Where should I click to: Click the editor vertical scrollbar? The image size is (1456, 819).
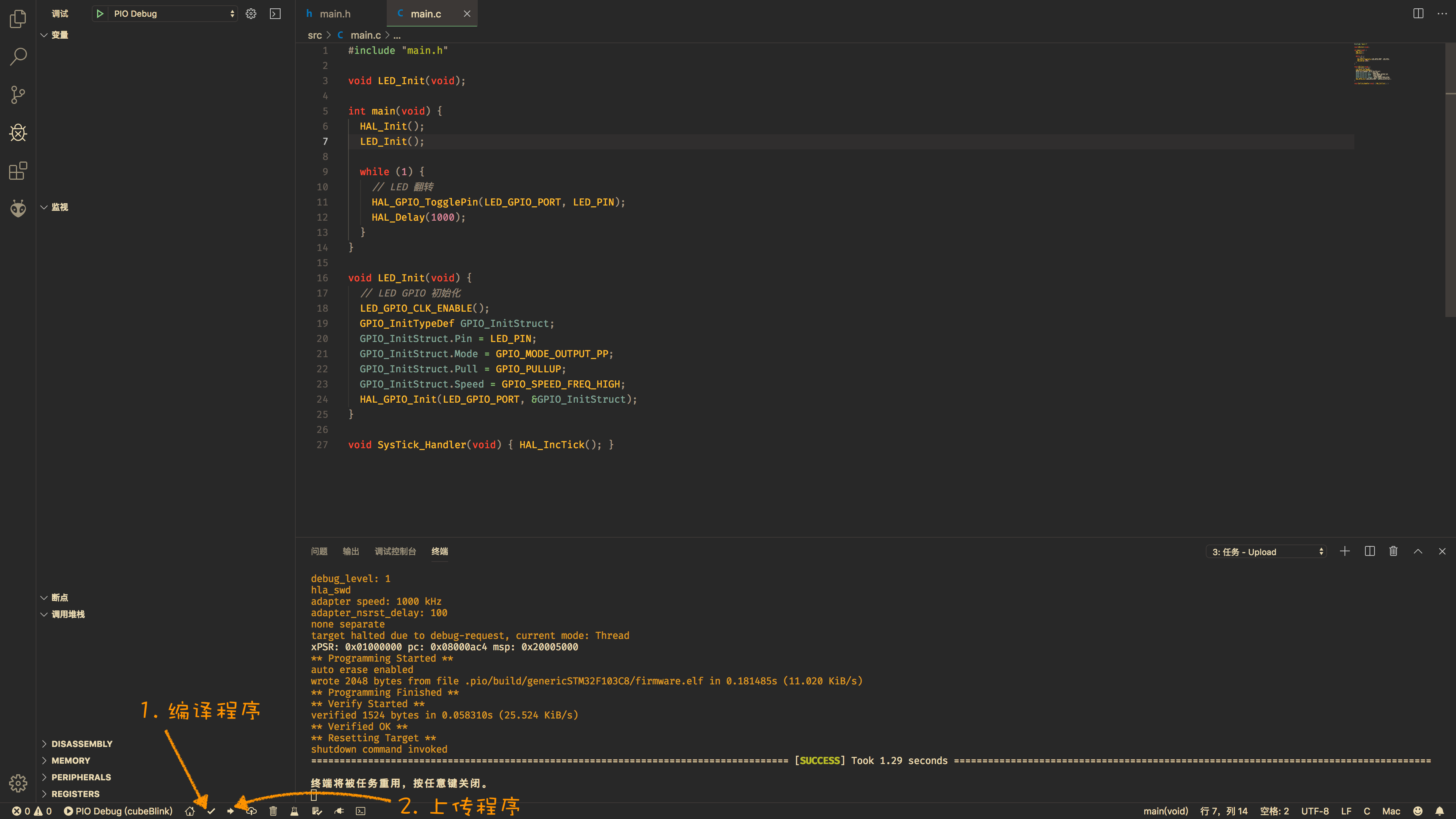tap(1450, 180)
